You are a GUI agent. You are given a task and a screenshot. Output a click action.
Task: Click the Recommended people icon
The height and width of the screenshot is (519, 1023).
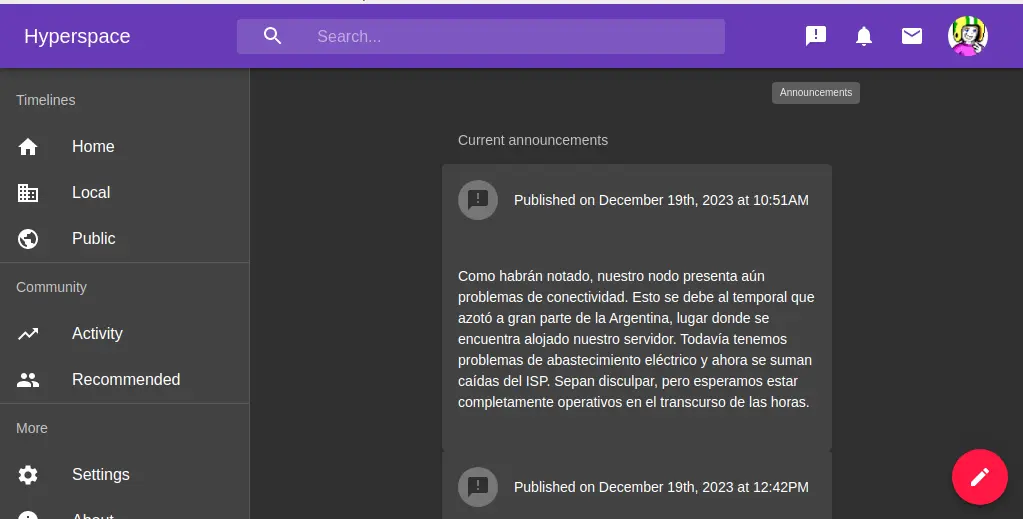coord(28,380)
